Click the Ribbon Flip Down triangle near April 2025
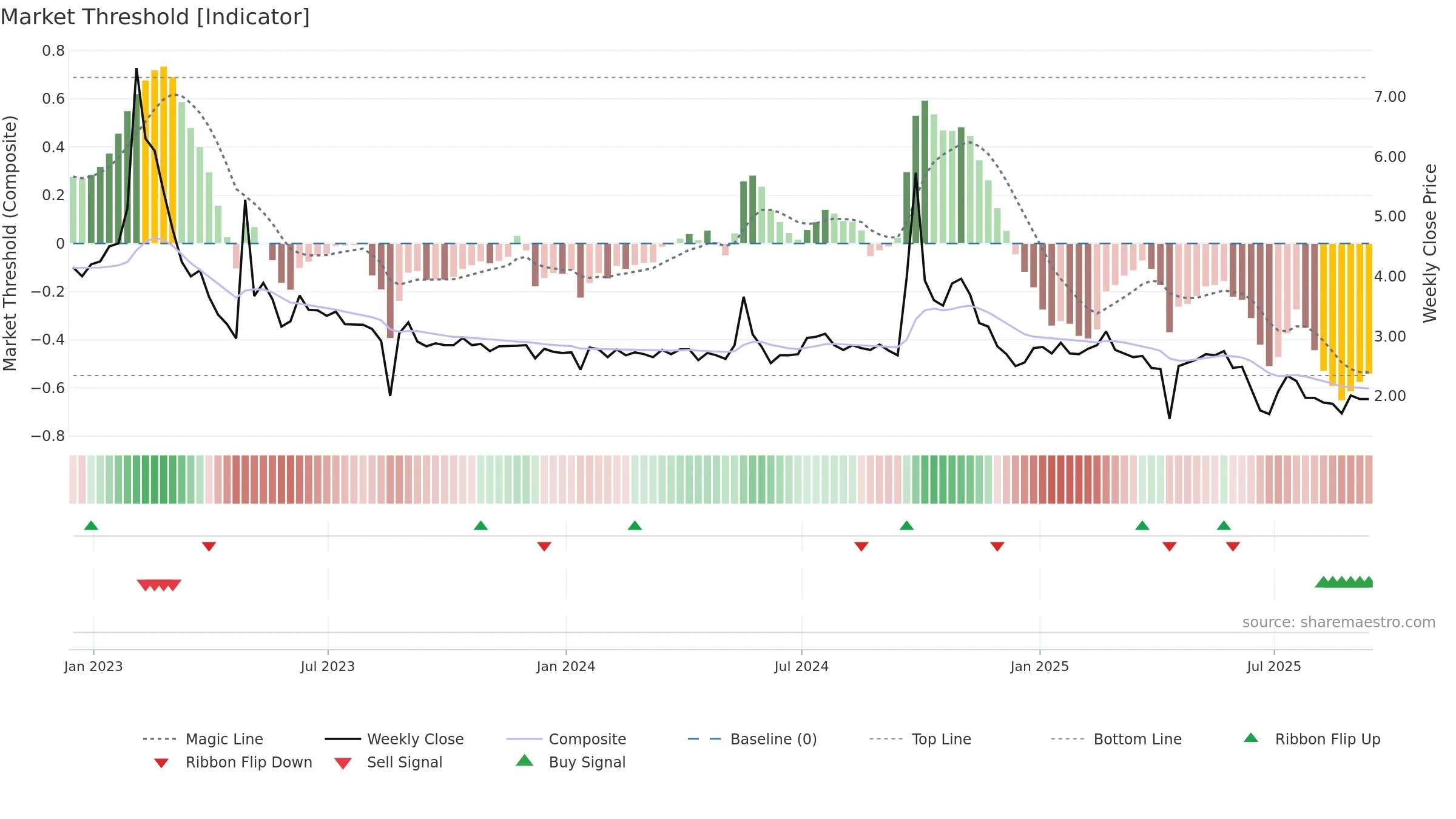The image size is (1456, 819). 1170,547
